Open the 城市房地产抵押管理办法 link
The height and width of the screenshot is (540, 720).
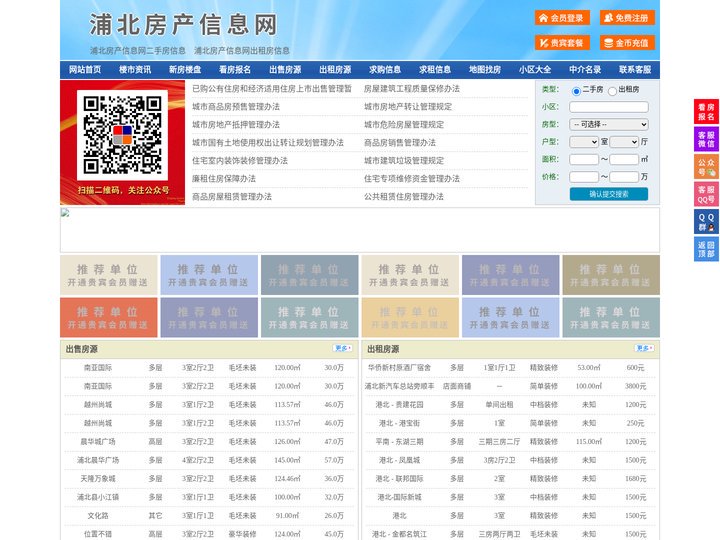click(236, 124)
